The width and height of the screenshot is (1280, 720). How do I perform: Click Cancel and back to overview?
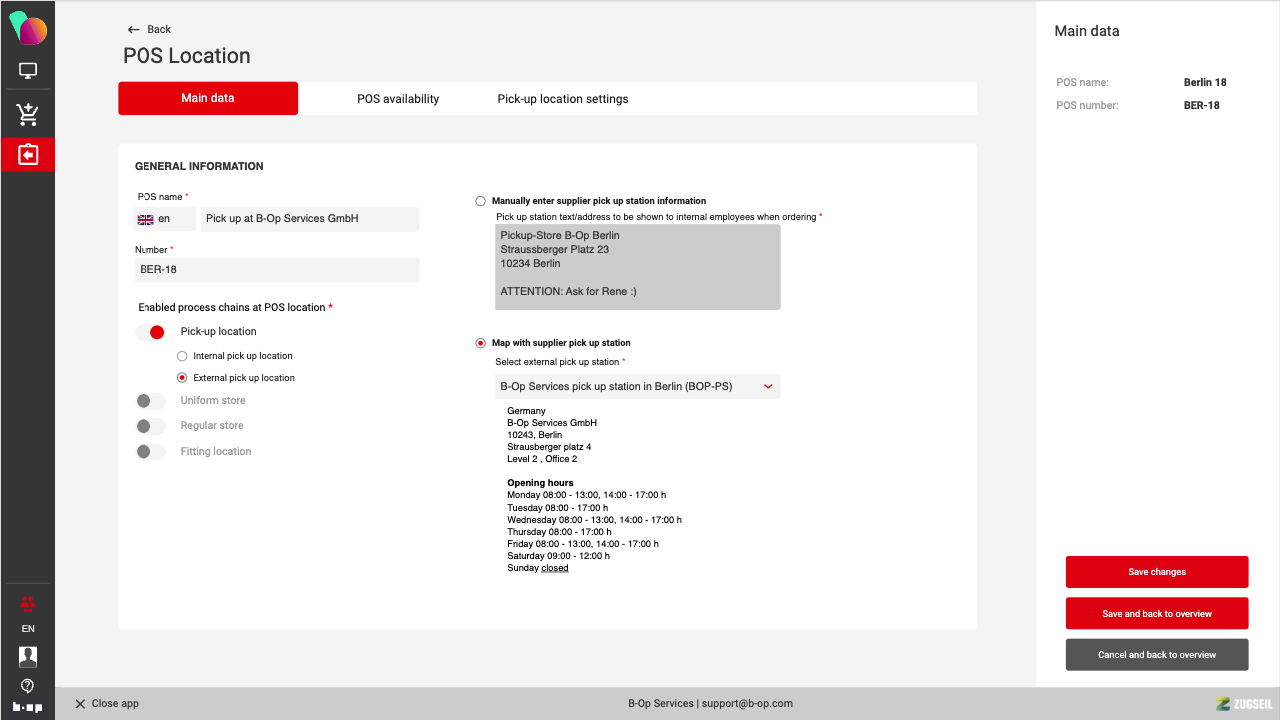point(1157,655)
